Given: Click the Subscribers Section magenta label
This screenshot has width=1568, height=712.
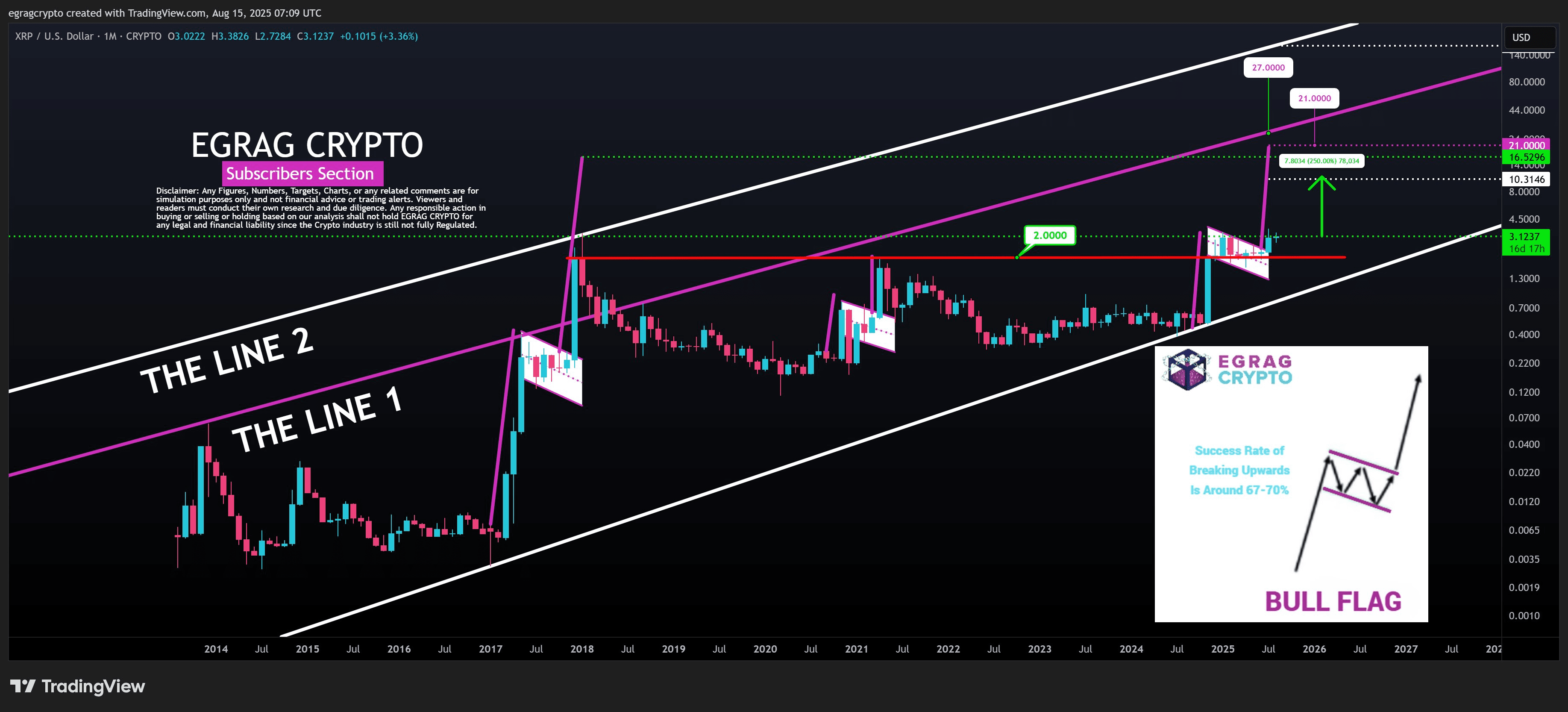Looking at the screenshot, I should pyautogui.click(x=302, y=174).
